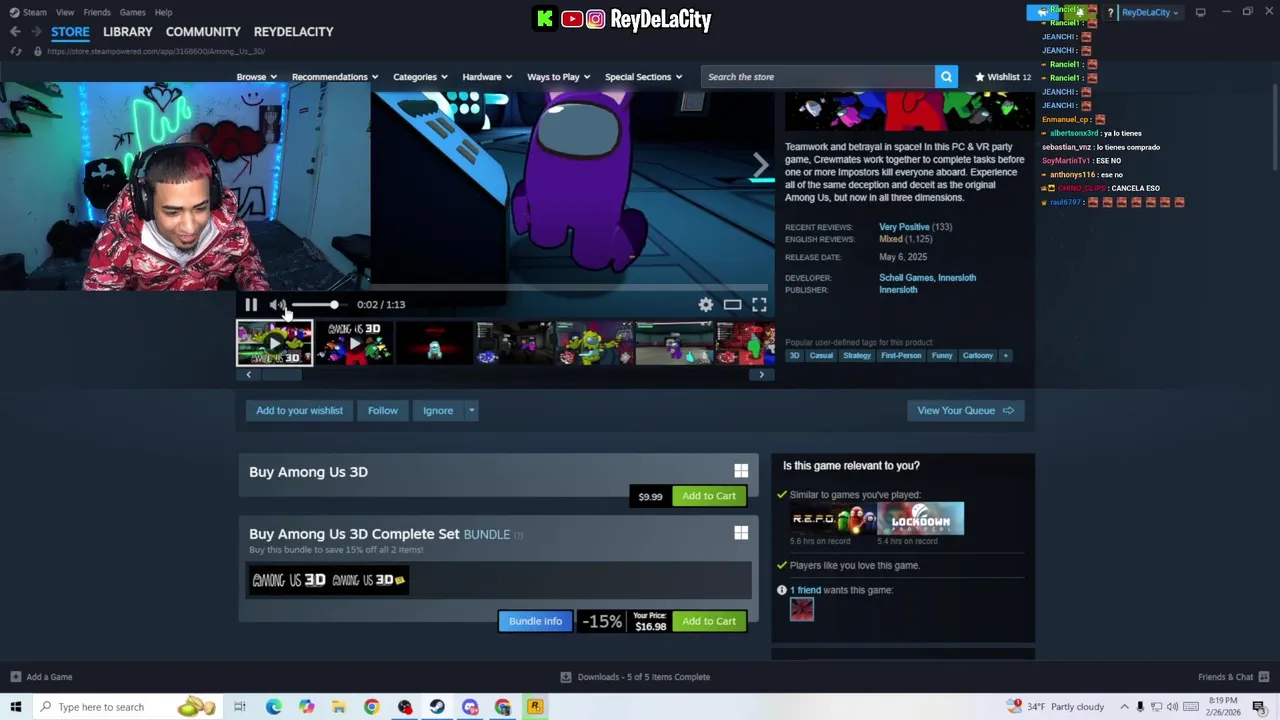Click Add a Game
Screen dimensions: 1280x720
point(40,677)
